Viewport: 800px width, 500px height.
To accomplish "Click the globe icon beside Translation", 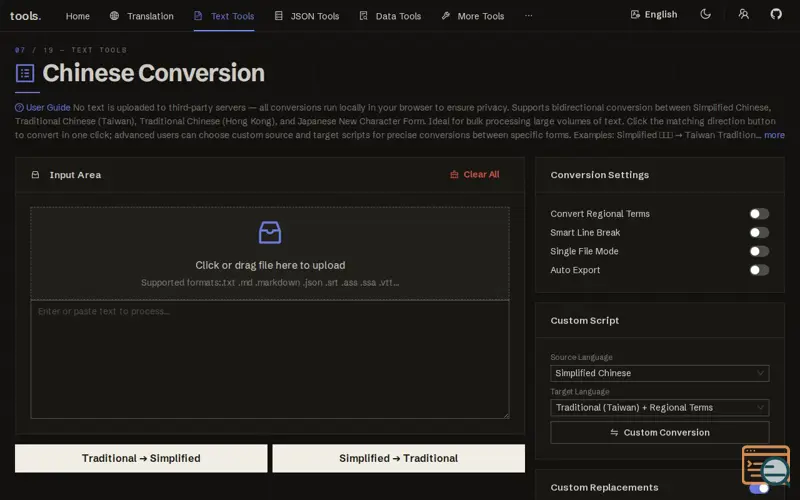I will coord(114,16).
